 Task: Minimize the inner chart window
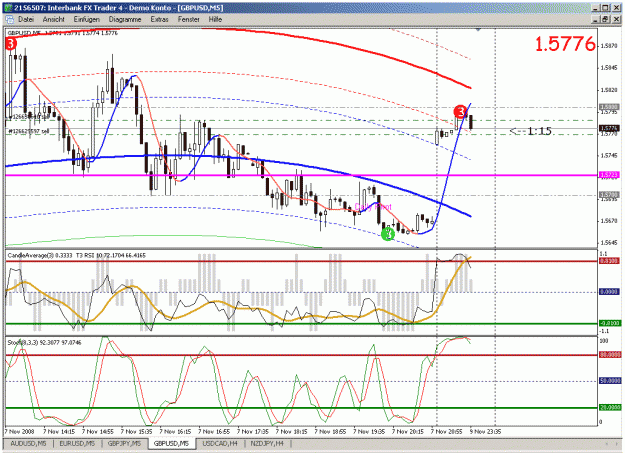coord(596,19)
